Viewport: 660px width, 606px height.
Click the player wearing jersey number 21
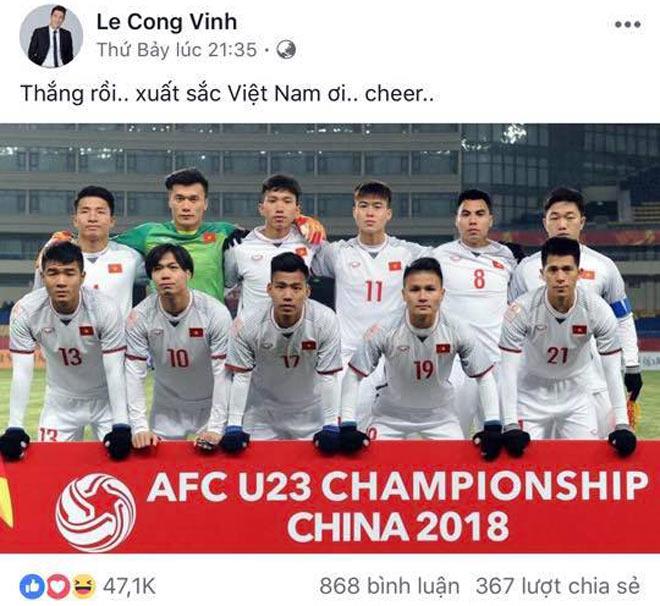562,340
